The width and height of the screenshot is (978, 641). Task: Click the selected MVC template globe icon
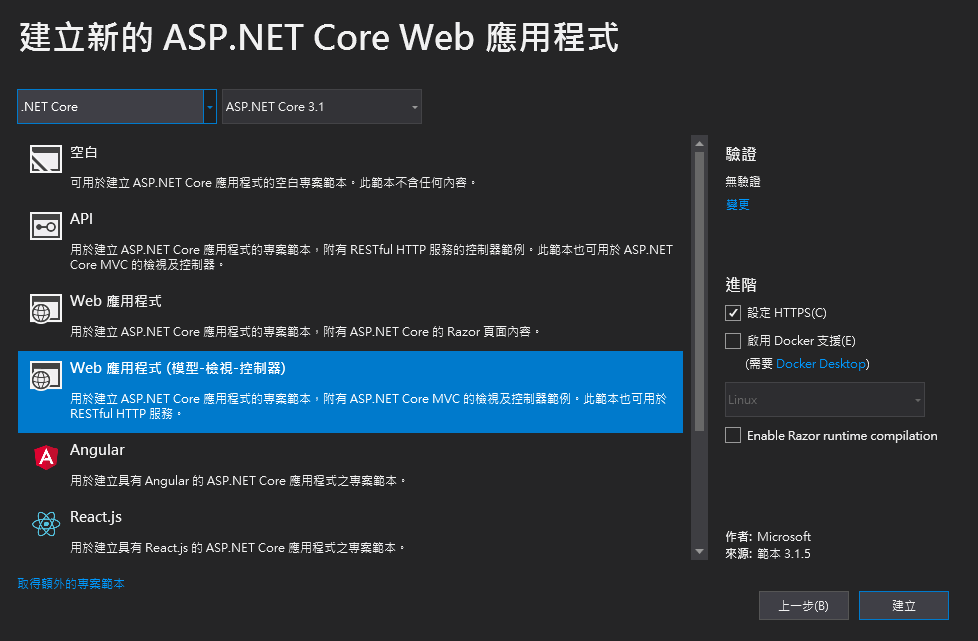(46, 375)
